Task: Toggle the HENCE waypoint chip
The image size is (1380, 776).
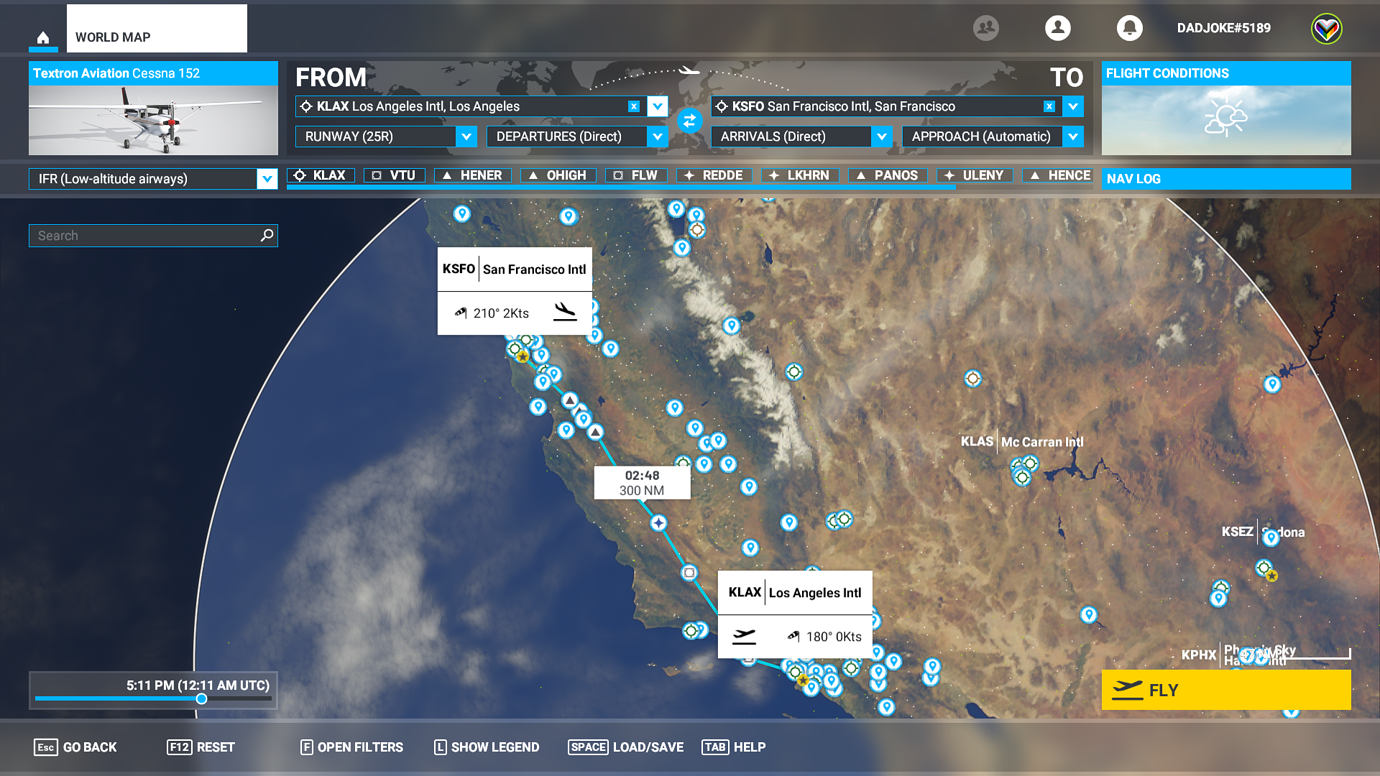Action: pyautogui.click(x=1057, y=174)
